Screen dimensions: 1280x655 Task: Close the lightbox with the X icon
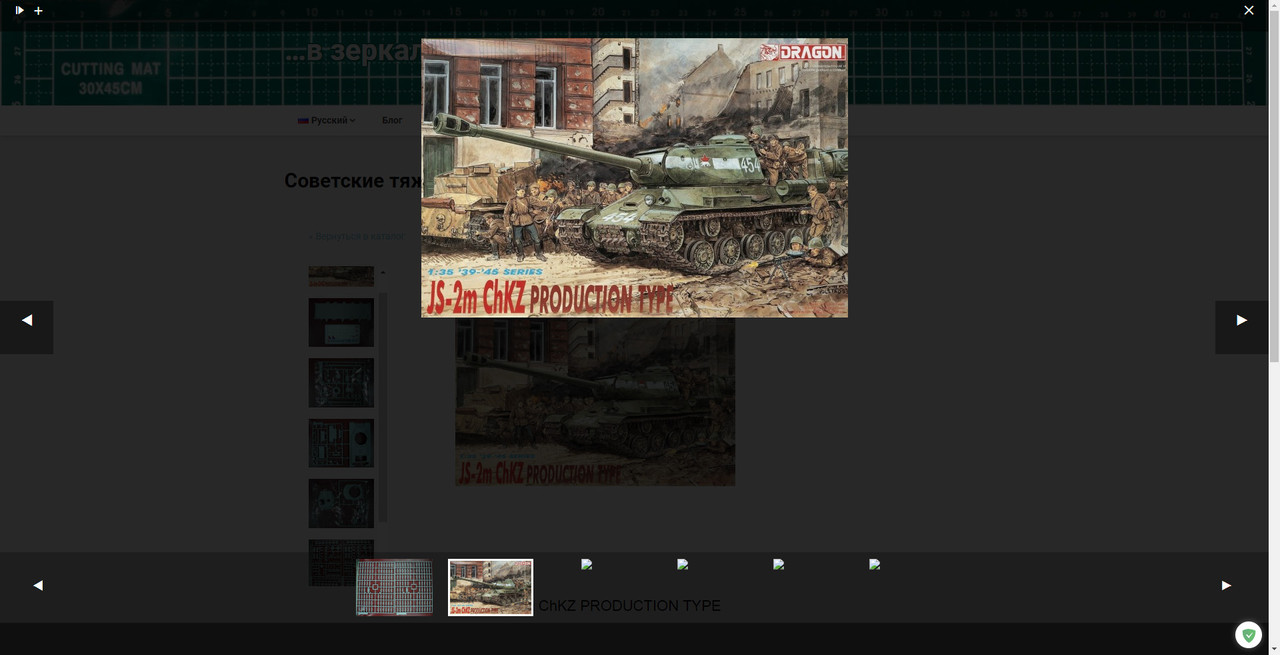[x=1249, y=10]
